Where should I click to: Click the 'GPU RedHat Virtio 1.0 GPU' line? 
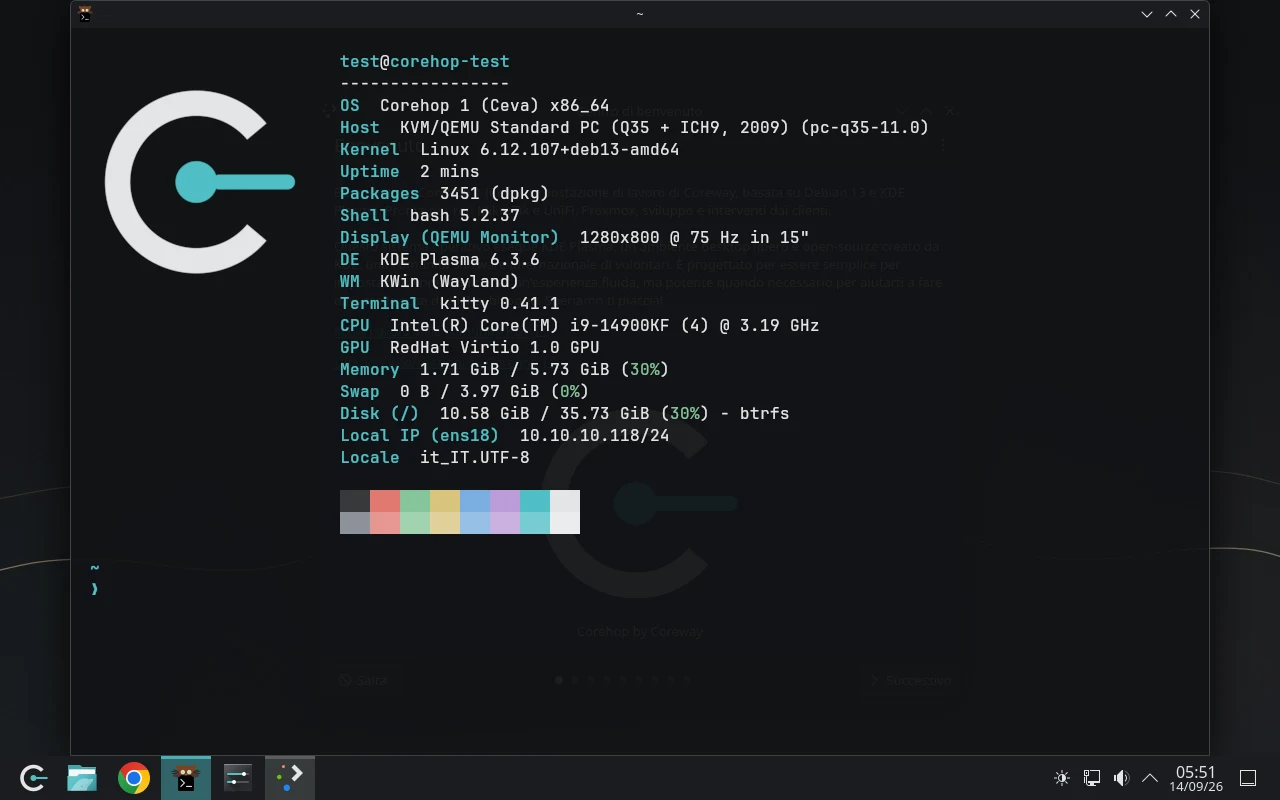click(x=470, y=348)
